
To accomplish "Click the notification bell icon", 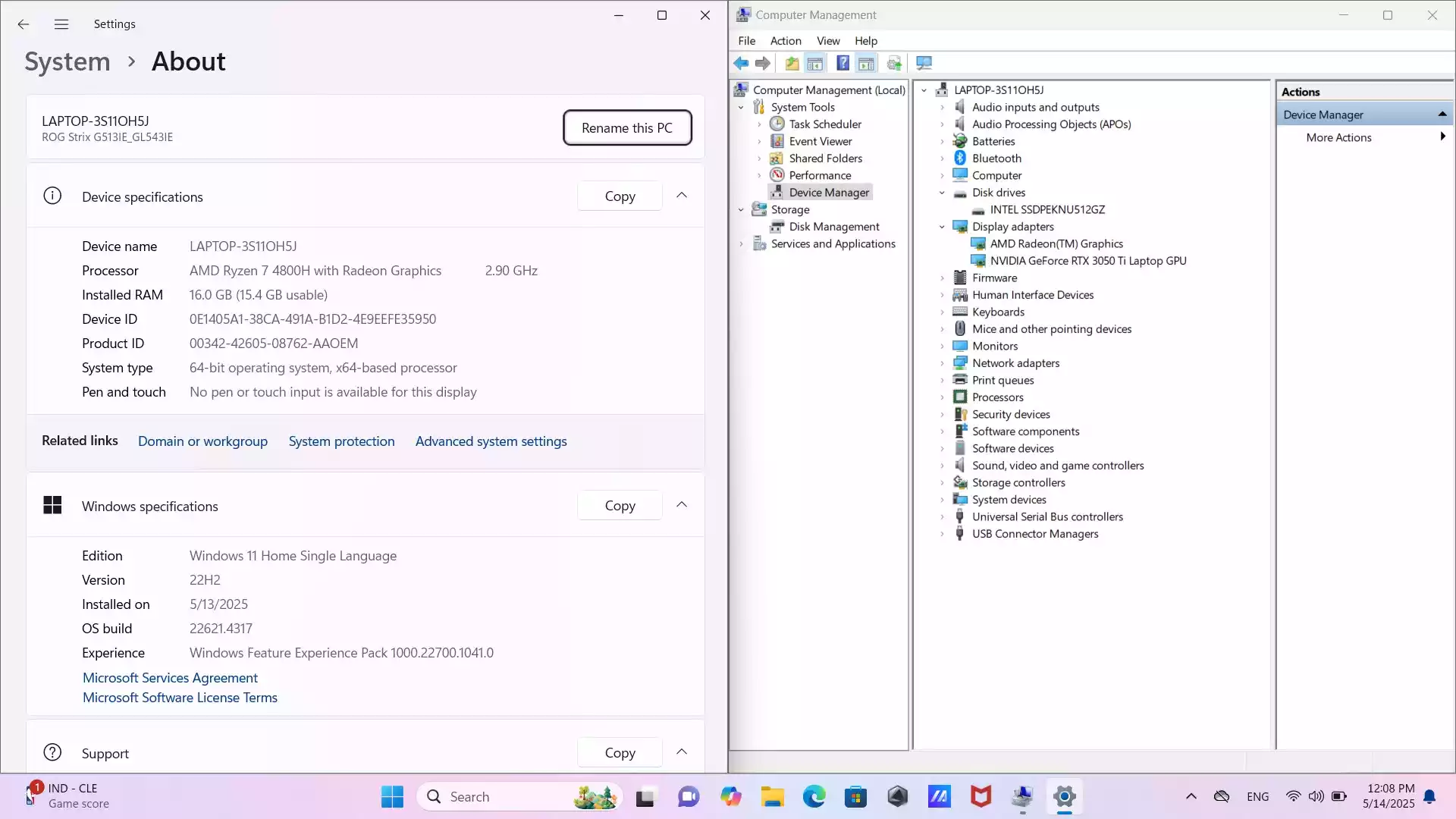I will click(x=1429, y=797).
